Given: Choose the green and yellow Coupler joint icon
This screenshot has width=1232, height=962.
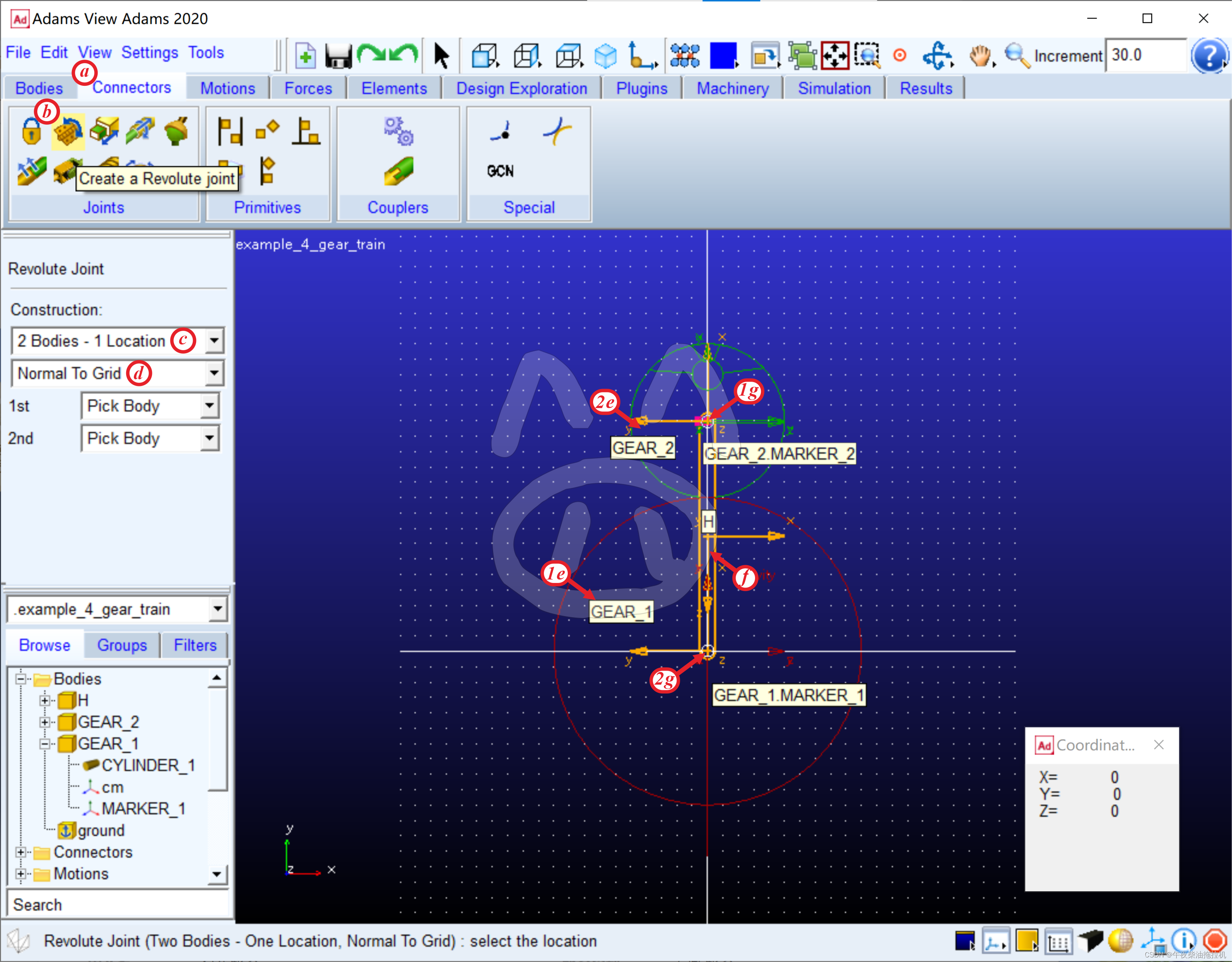Looking at the screenshot, I should coord(399,171).
